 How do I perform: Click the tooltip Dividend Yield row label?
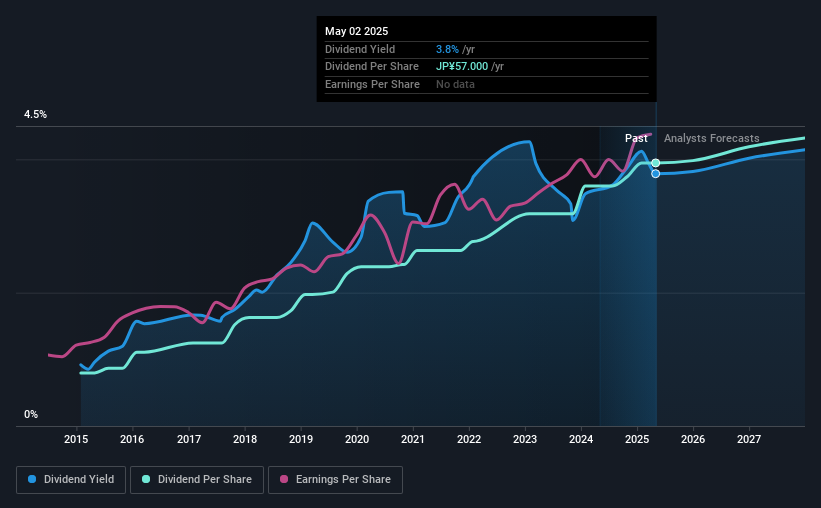click(360, 49)
